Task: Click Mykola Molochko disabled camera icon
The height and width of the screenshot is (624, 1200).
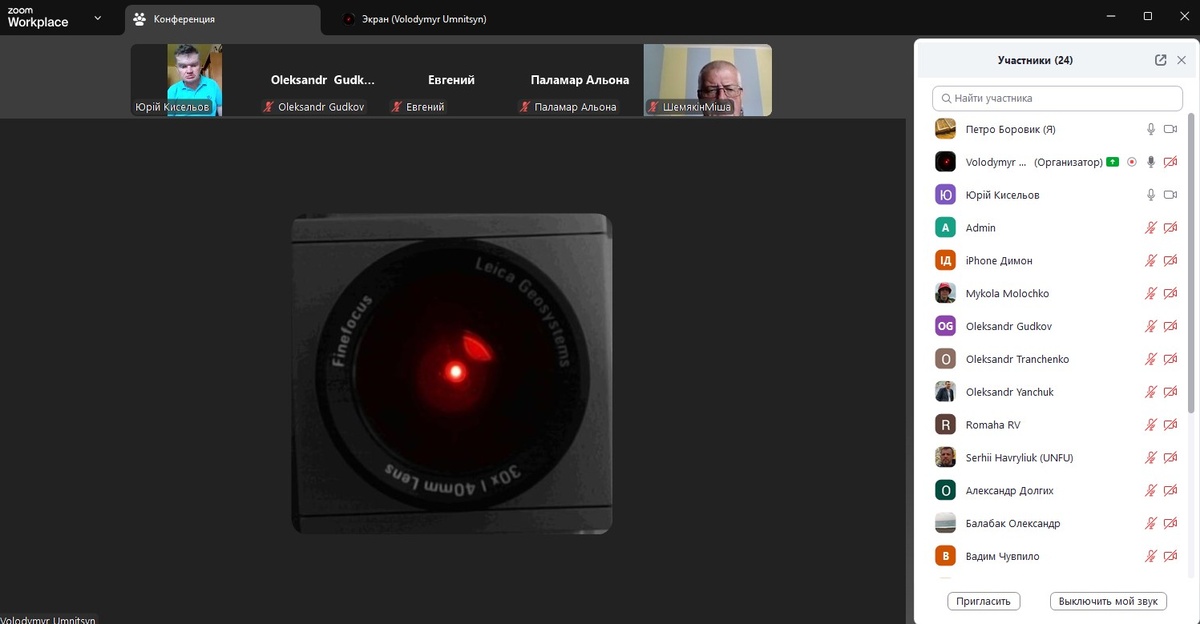Action: click(1170, 294)
